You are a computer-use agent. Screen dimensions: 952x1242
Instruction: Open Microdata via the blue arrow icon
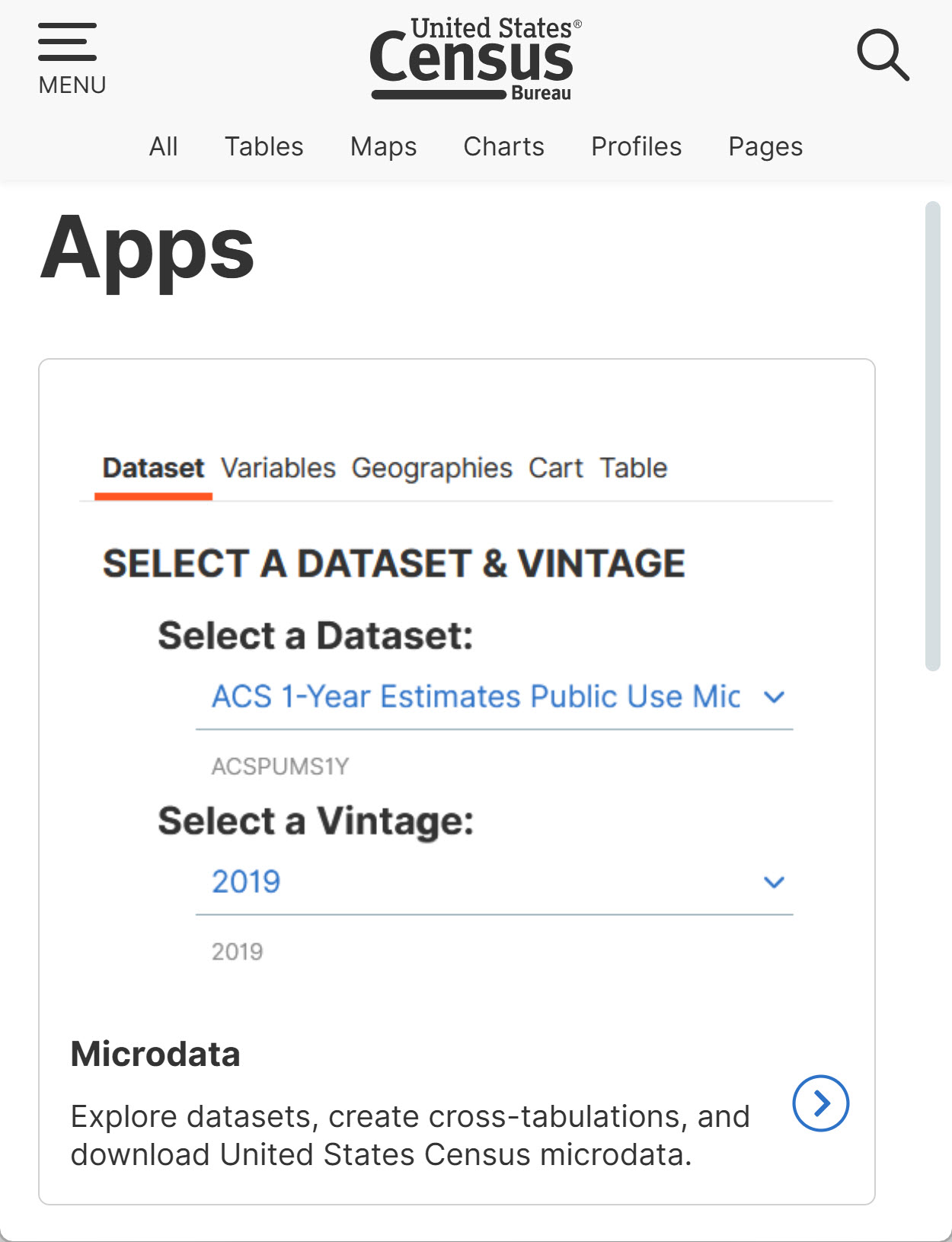click(820, 1103)
